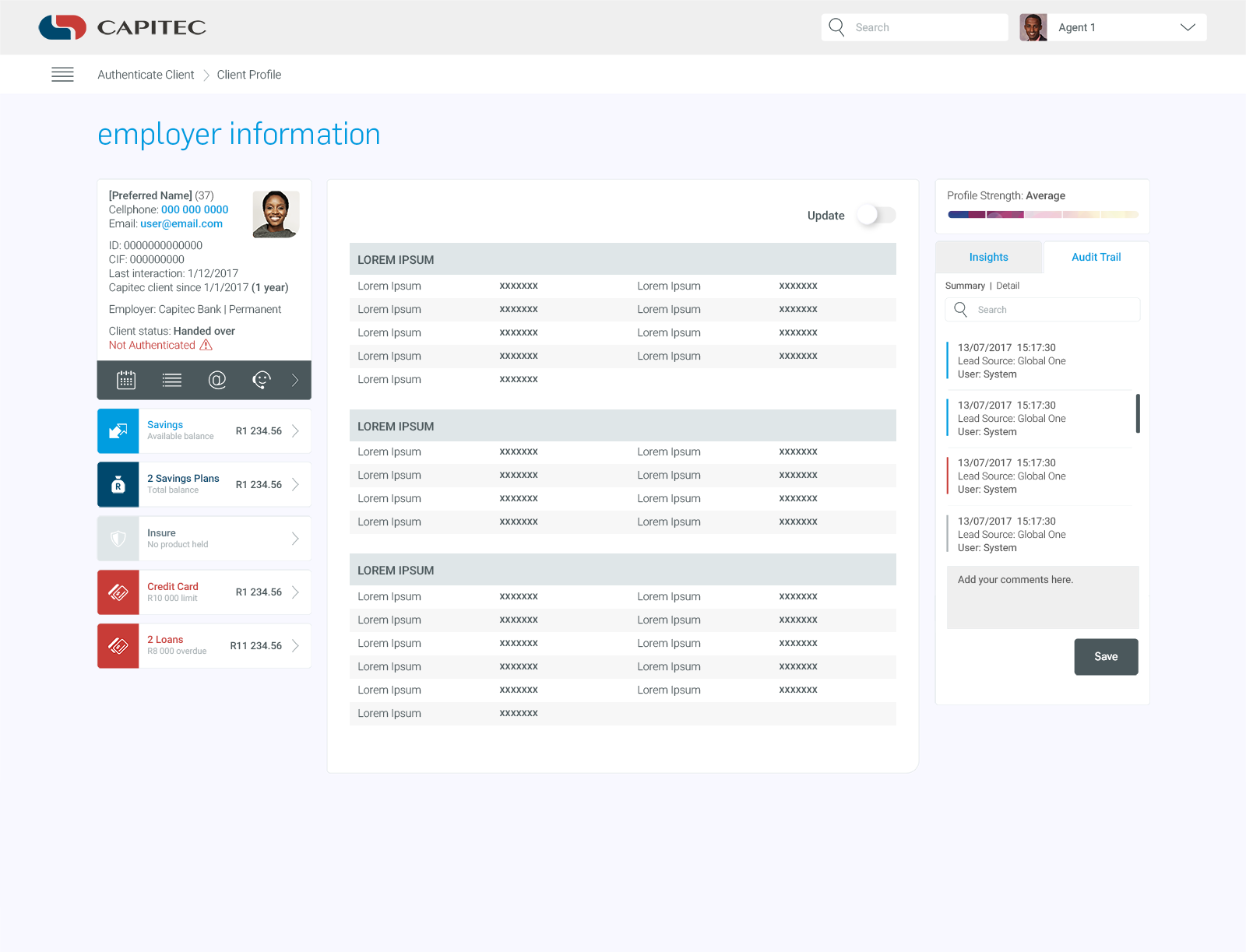Image resolution: width=1246 pixels, height=952 pixels.
Task: Click the support headset face icon
Action: [x=262, y=380]
